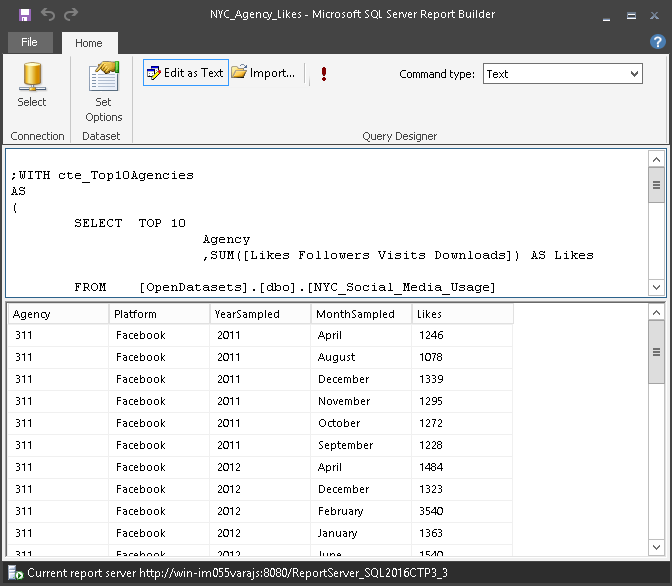Click the Import... button
The height and width of the screenshot is (586, 672).
pyautogui.click(x=263, y=73)
